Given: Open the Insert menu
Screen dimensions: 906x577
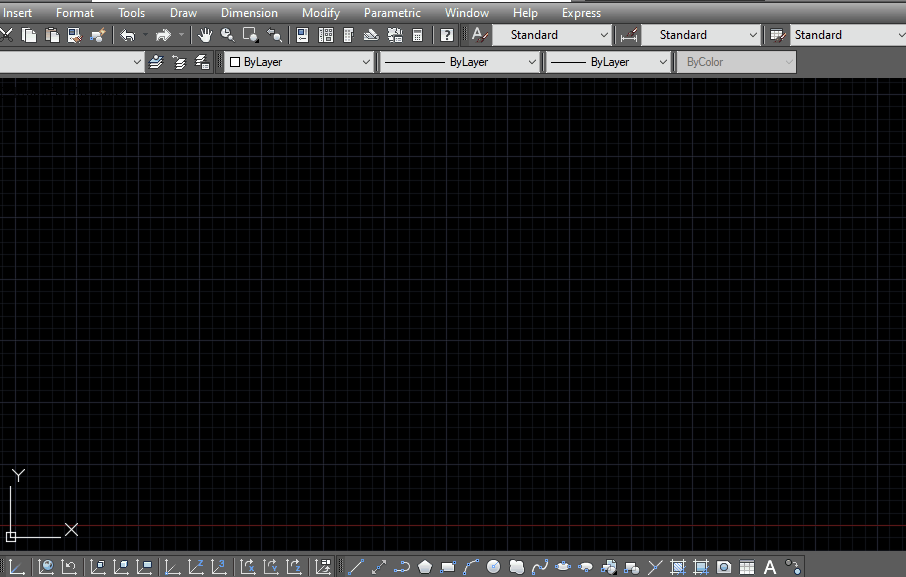Looking at the screenshot, I should pos(17,13).
